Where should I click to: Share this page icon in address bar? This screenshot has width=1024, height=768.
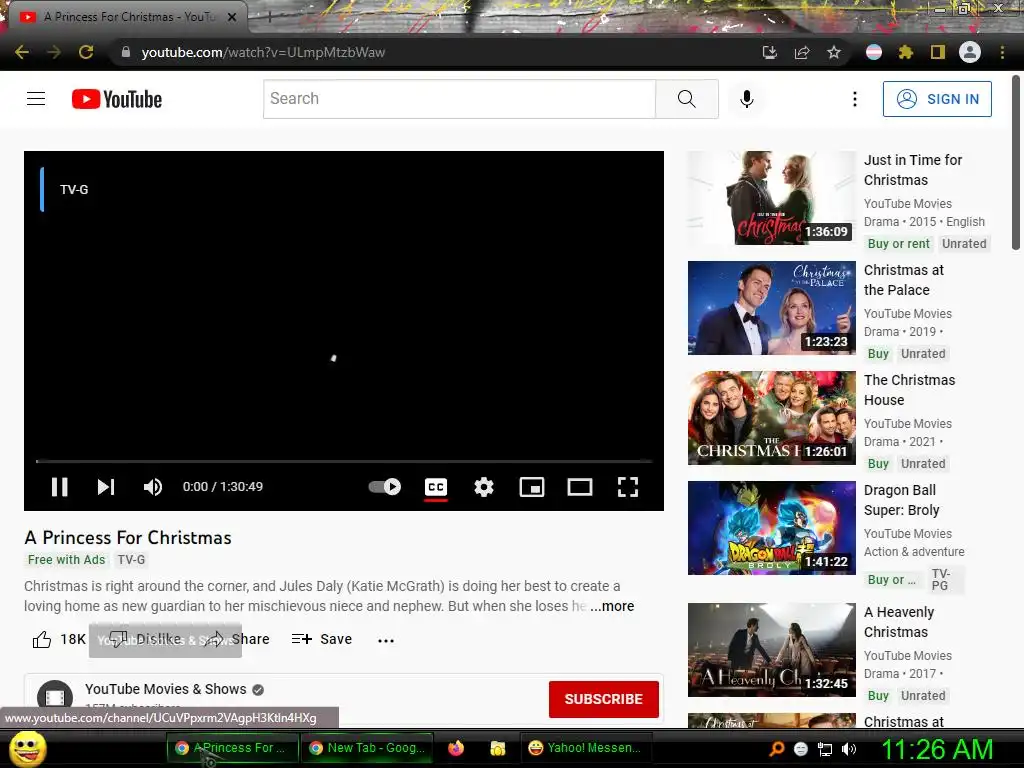tap(802, 52)
